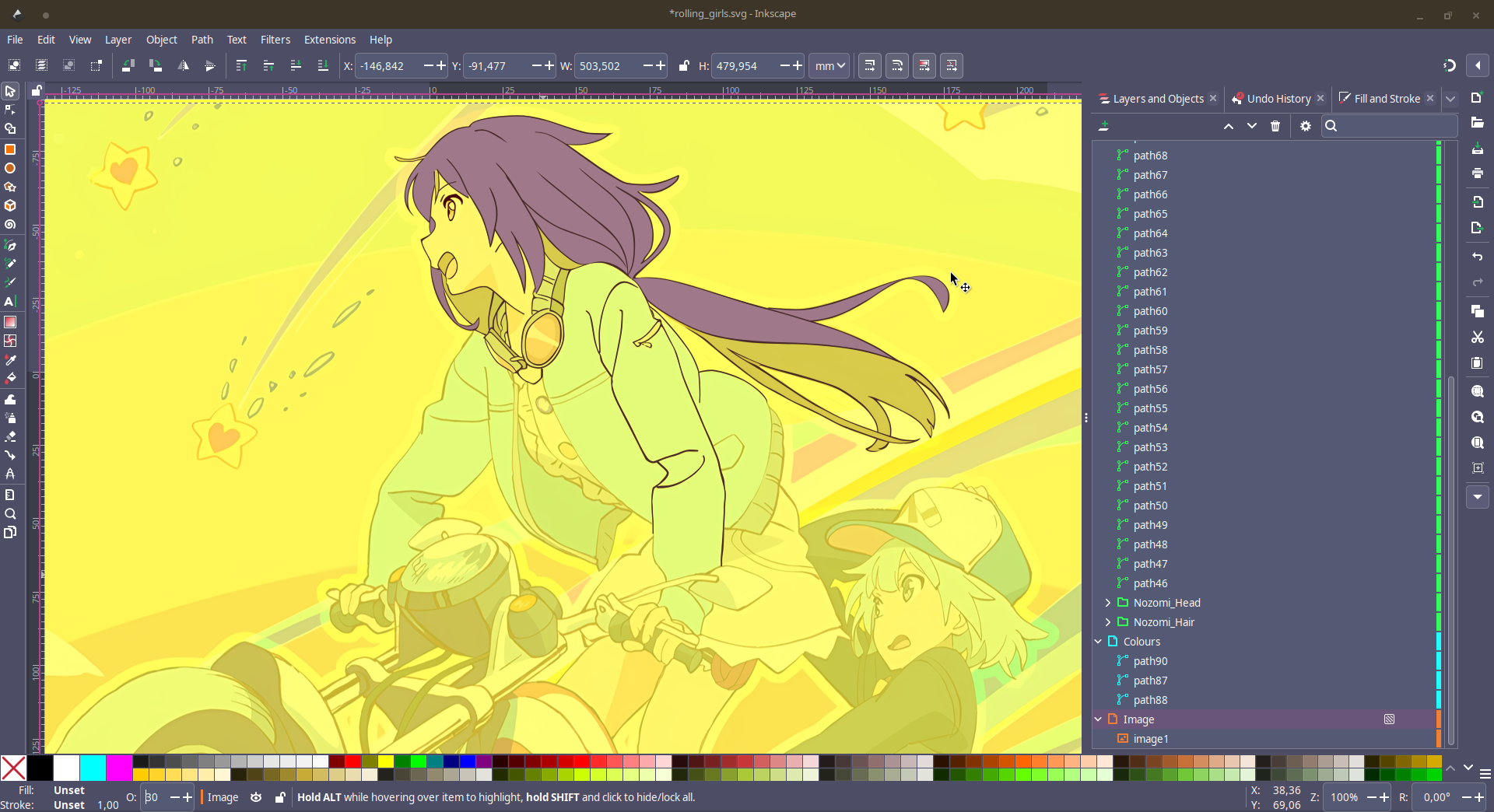Toggle Image layer lock in status bar
The height and width of the screenshot is (812, 1494).
pos(280,797)
